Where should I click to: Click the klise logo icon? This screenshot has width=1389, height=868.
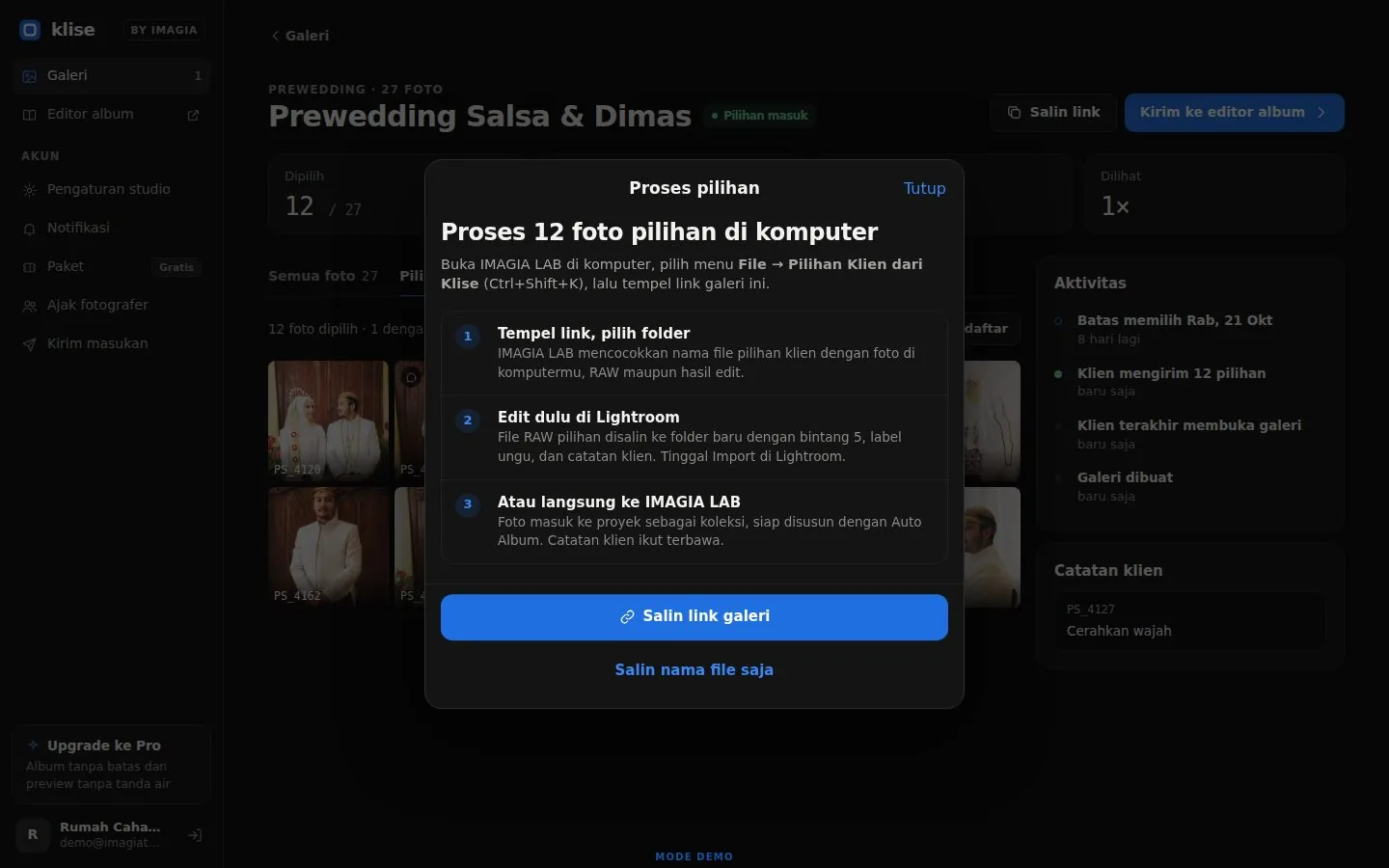tap(30, 30)
